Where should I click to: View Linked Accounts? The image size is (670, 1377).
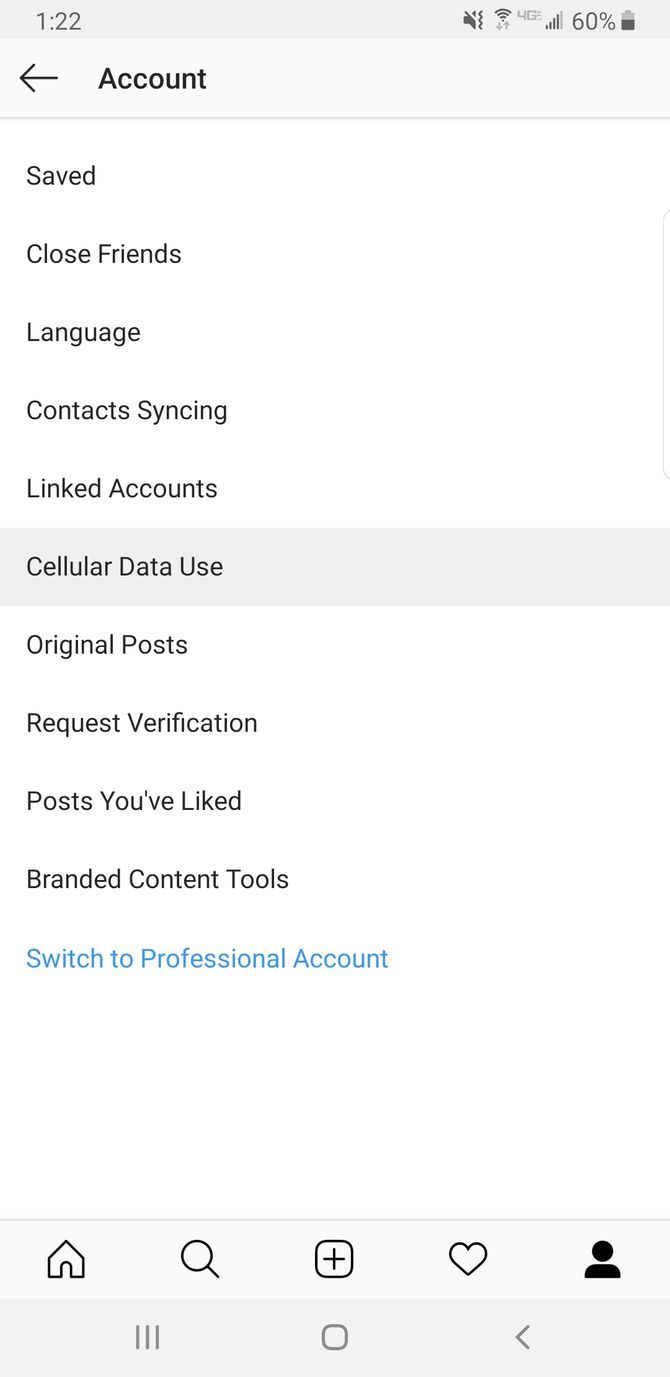pyautogui.click(x=122, y=488)
